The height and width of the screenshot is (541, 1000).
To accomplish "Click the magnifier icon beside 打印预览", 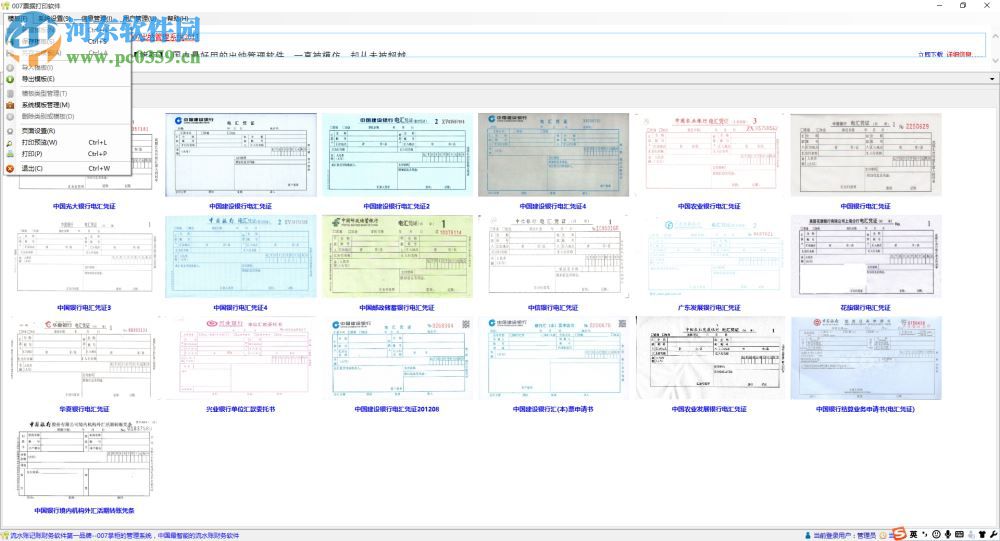I will click(x=10, y=143).
